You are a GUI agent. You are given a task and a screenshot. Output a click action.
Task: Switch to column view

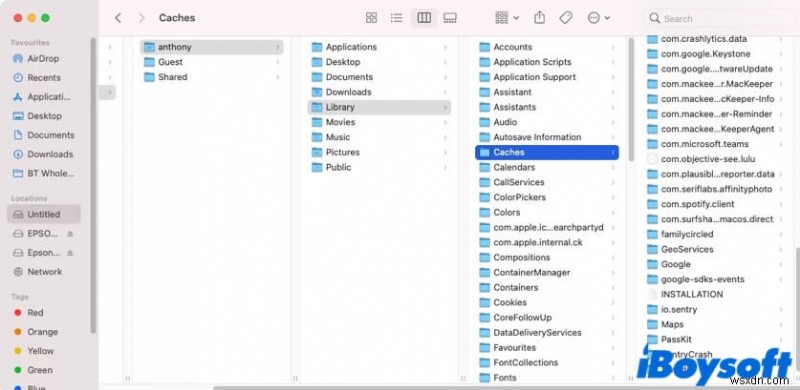[424, 18]
